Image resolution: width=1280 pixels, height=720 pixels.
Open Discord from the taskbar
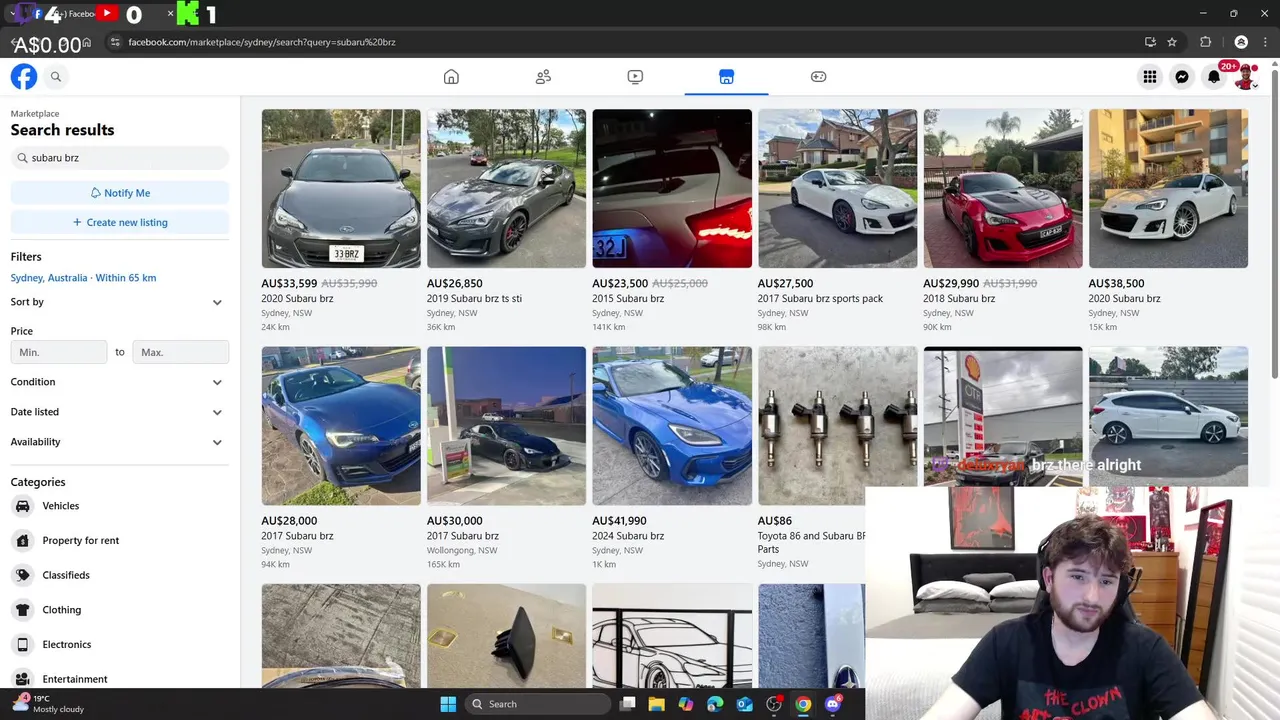(833, 704)
